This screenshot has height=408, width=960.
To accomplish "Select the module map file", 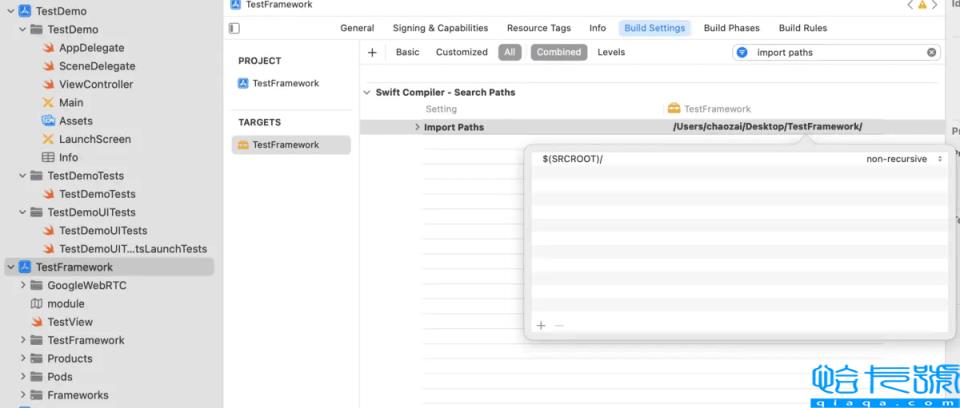I will (x=66, y=304).
